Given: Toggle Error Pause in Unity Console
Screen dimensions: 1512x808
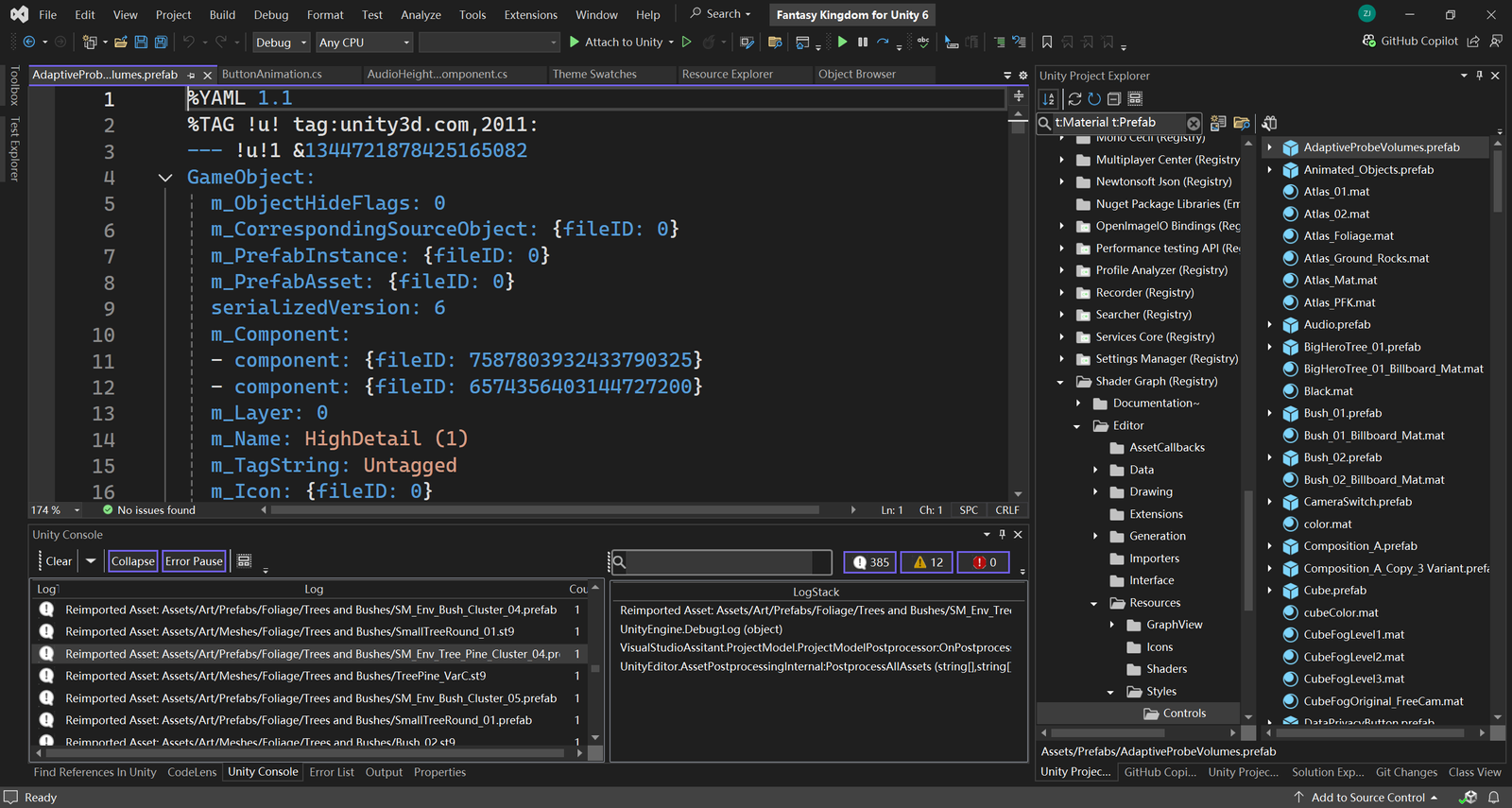Looking at the screenshot, I should click(x=194, y=561).
